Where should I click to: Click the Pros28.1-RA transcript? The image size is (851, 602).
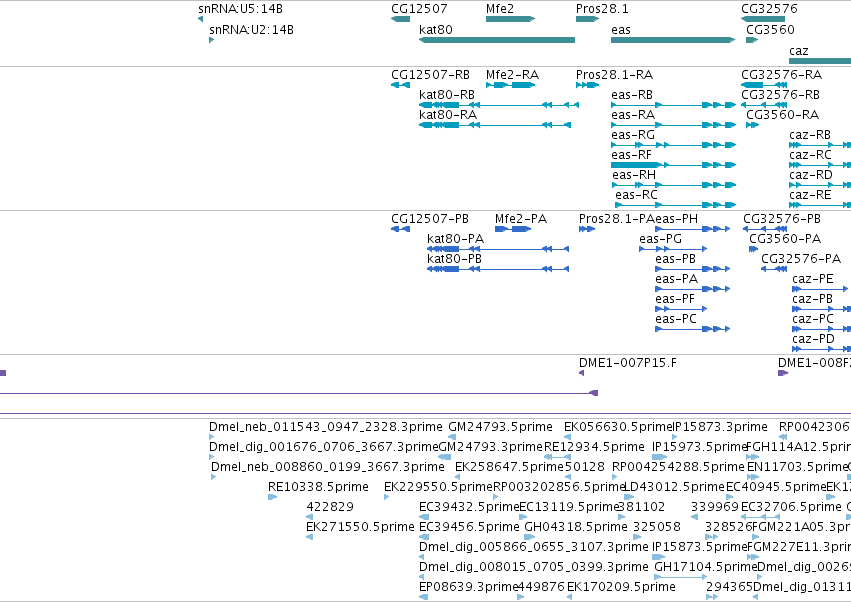(587, 85)
